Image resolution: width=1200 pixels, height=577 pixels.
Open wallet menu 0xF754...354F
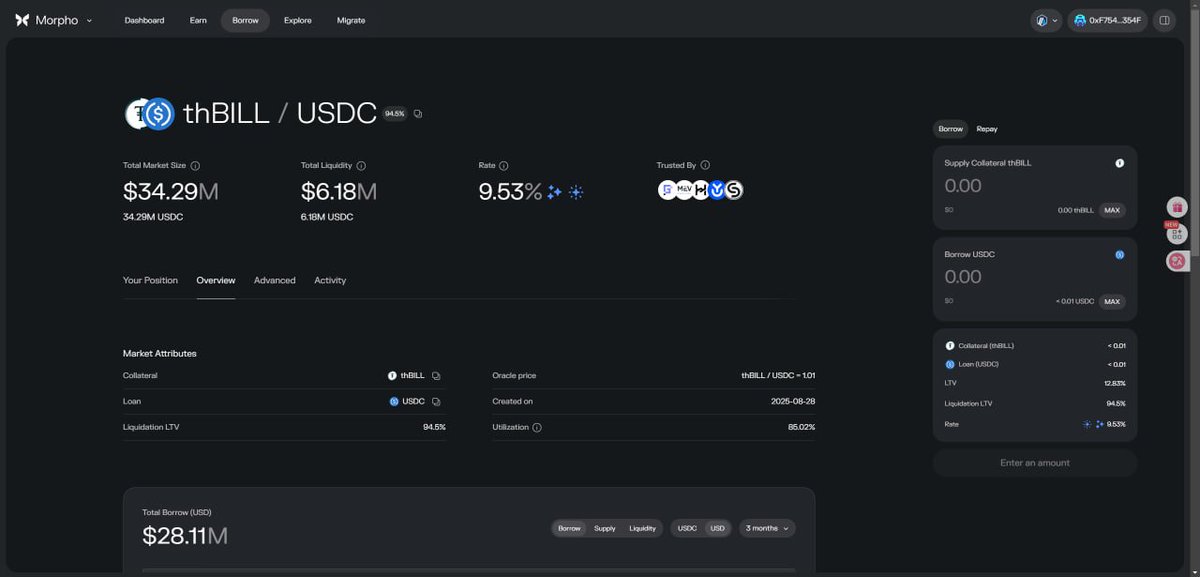tap(1107, 20)
